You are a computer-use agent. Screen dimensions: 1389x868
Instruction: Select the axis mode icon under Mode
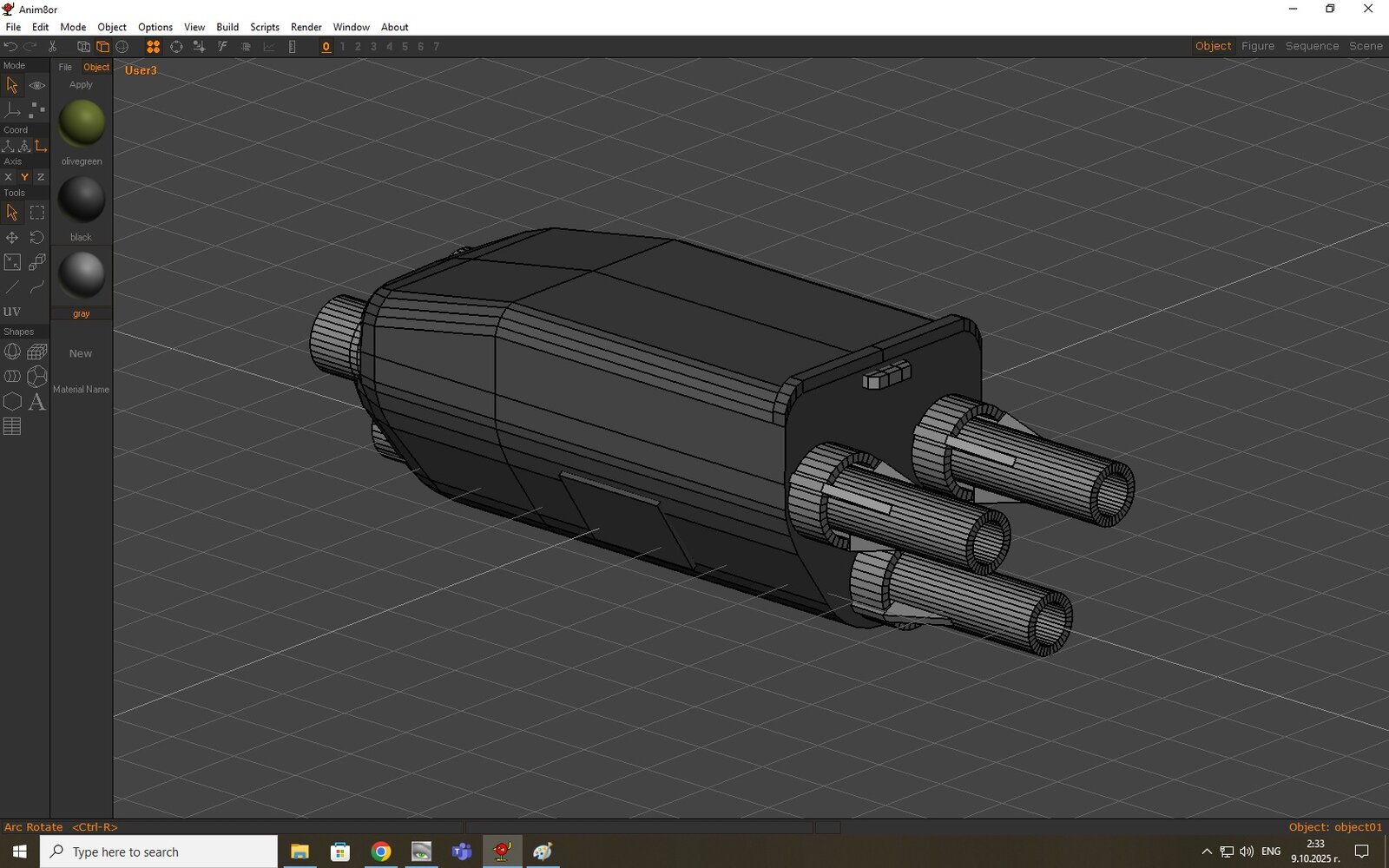[x=12, y=109]
